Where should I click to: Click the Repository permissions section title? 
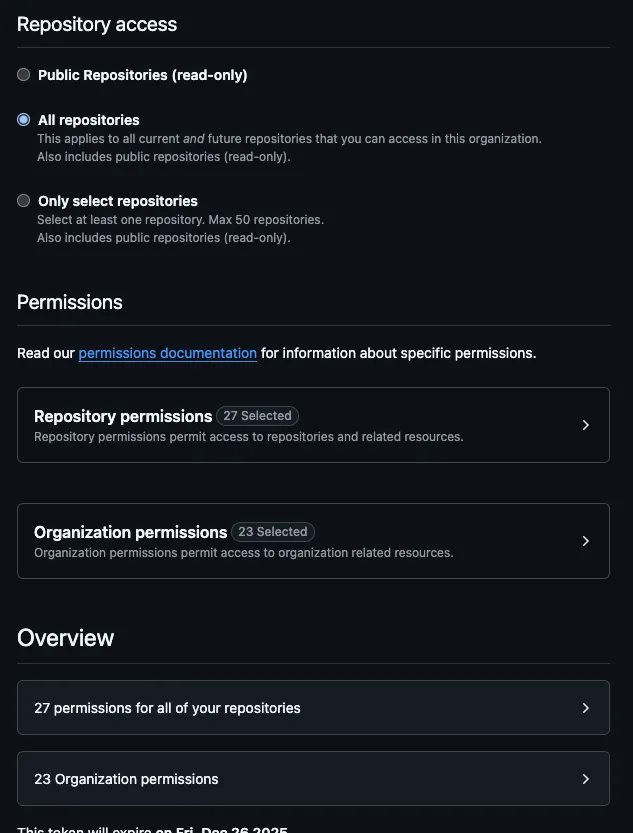pyautogui.click(x=123, y=416)
